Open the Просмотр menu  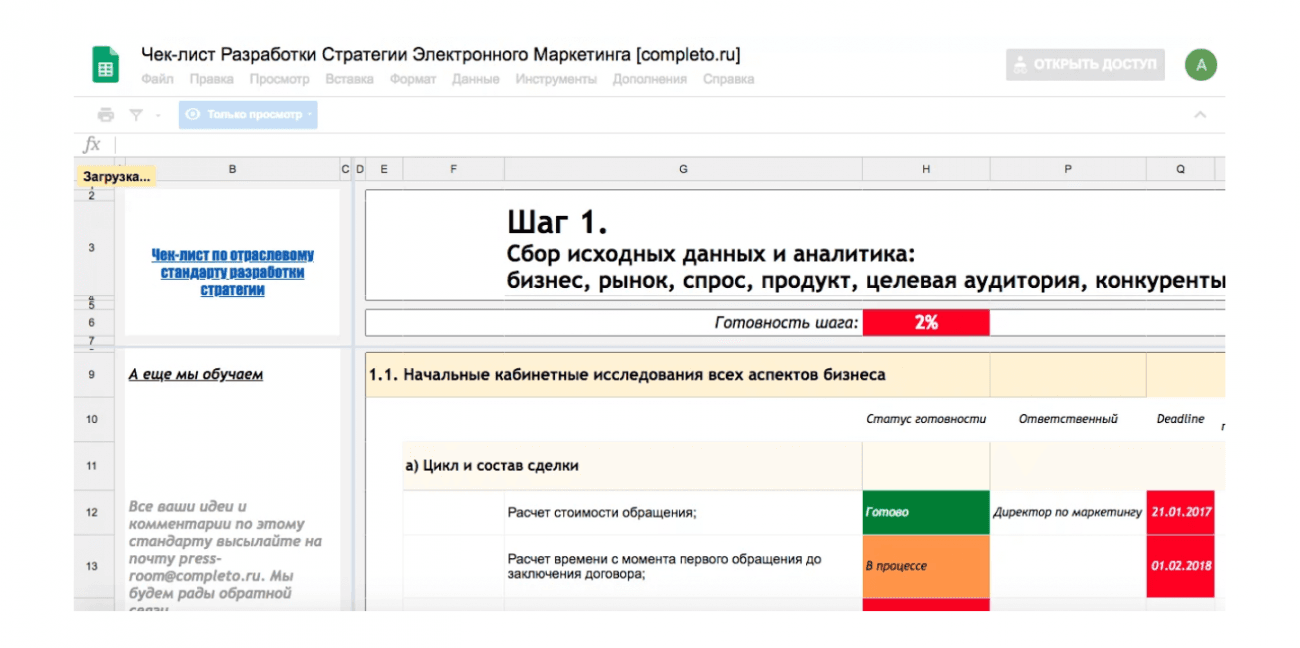(x=279, y=79)
